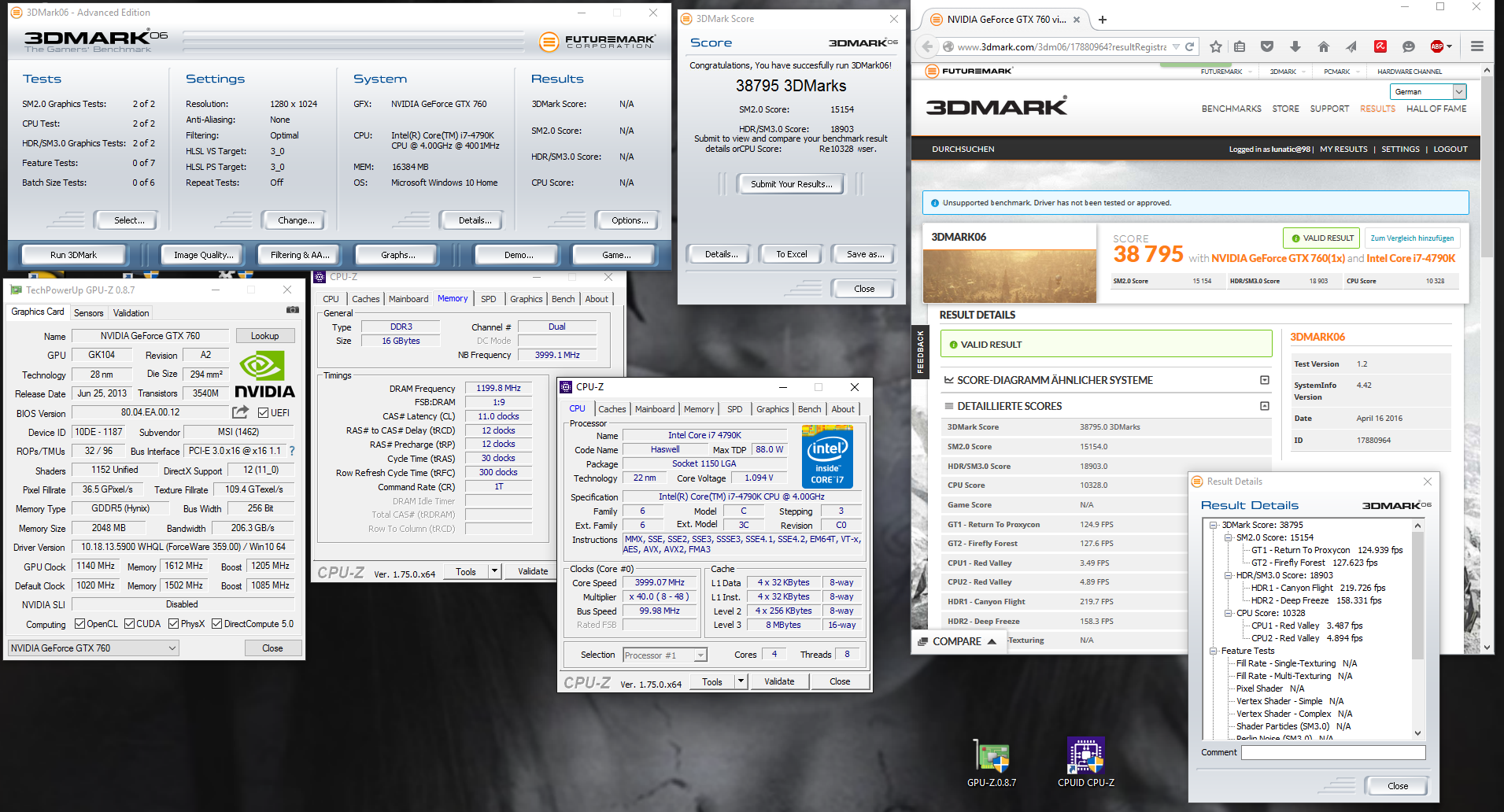Reload the 3dmark.com page

tap(1190, 46)
